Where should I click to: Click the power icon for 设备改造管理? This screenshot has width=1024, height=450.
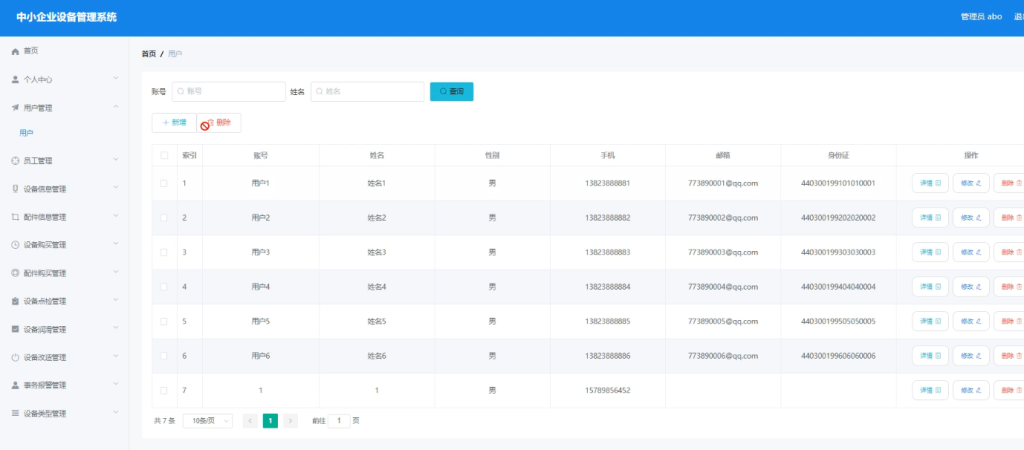[15, 358]
